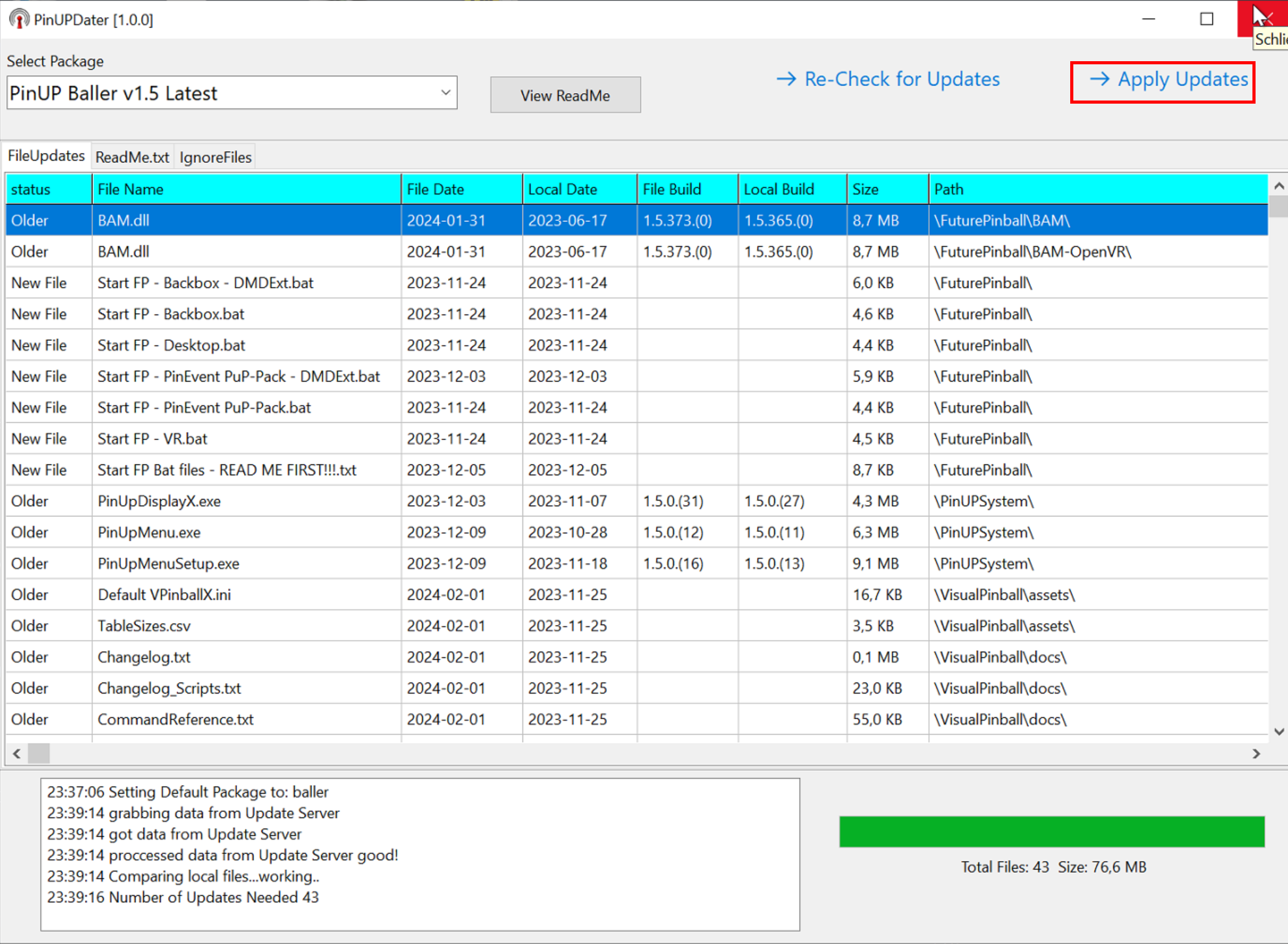Maximize the PinUPDater window

pos(1207,19)
